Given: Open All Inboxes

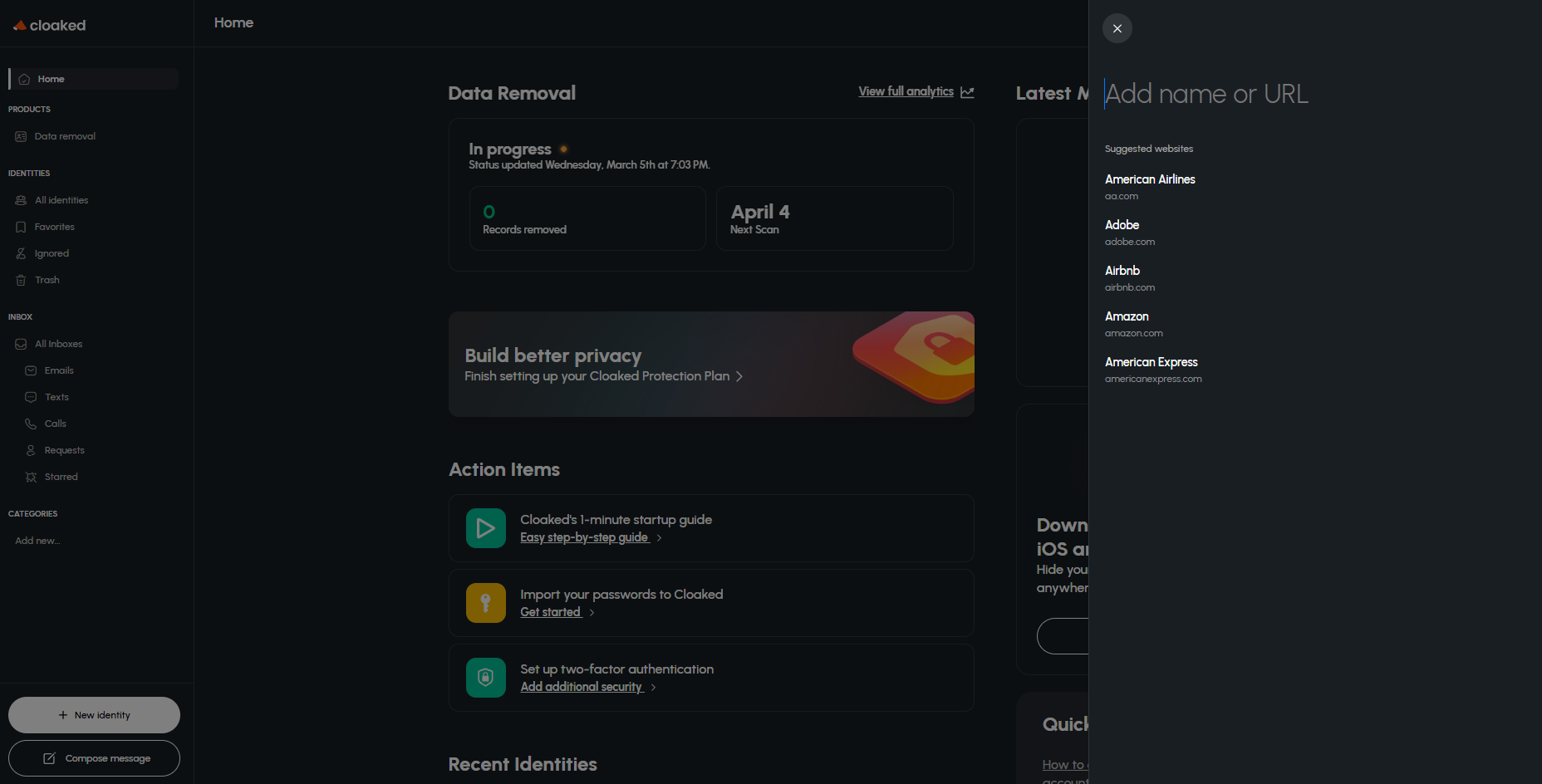Looking at the screenshot, I should [x=58, y=344].
